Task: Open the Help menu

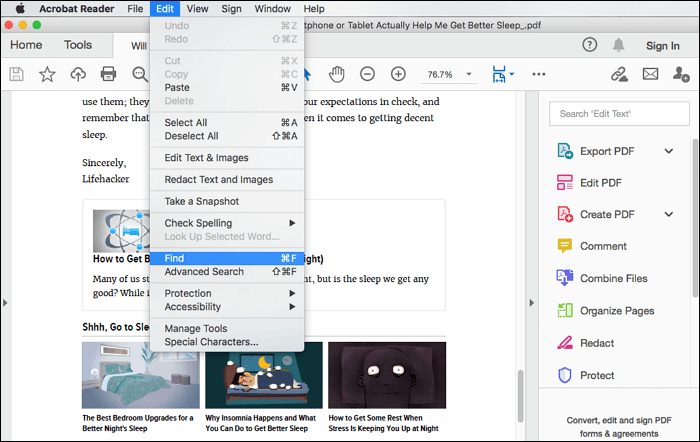Action: (314, 8)
